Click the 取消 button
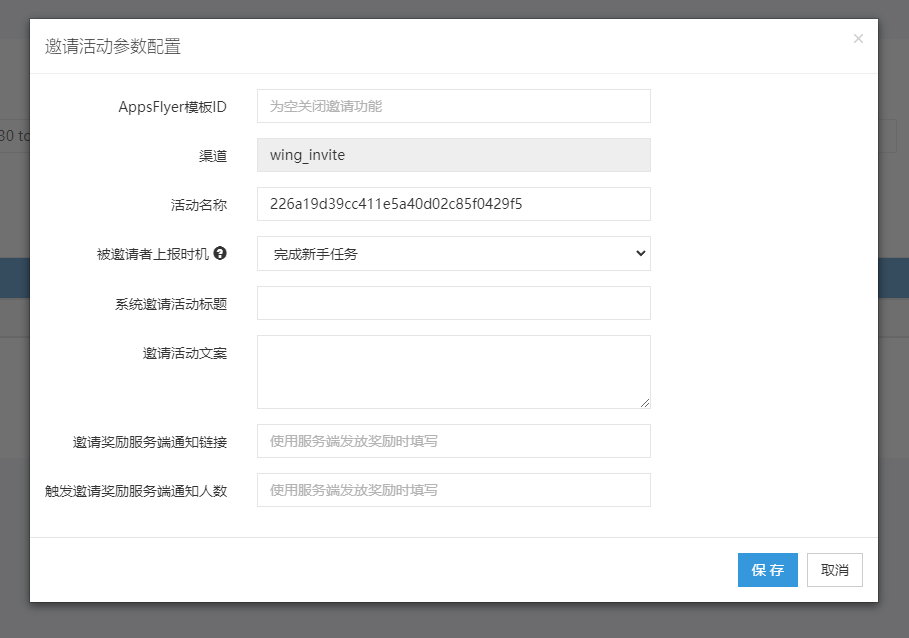This screenshot has height=638, width=909. click(x=835, y=570)
